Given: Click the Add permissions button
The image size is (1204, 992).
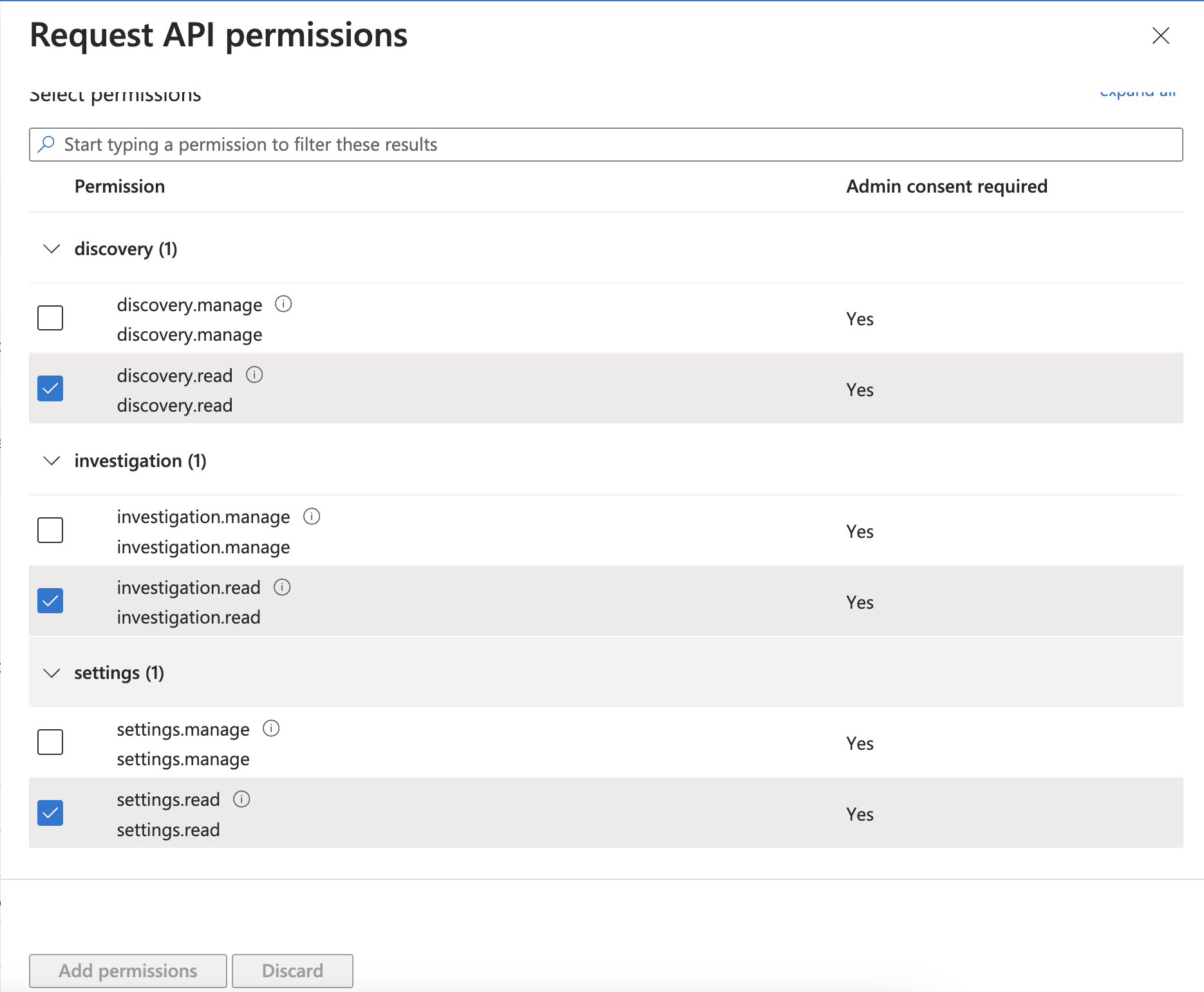Looking at the screenshot, I should pyautogui.click(x=128, y=971).
